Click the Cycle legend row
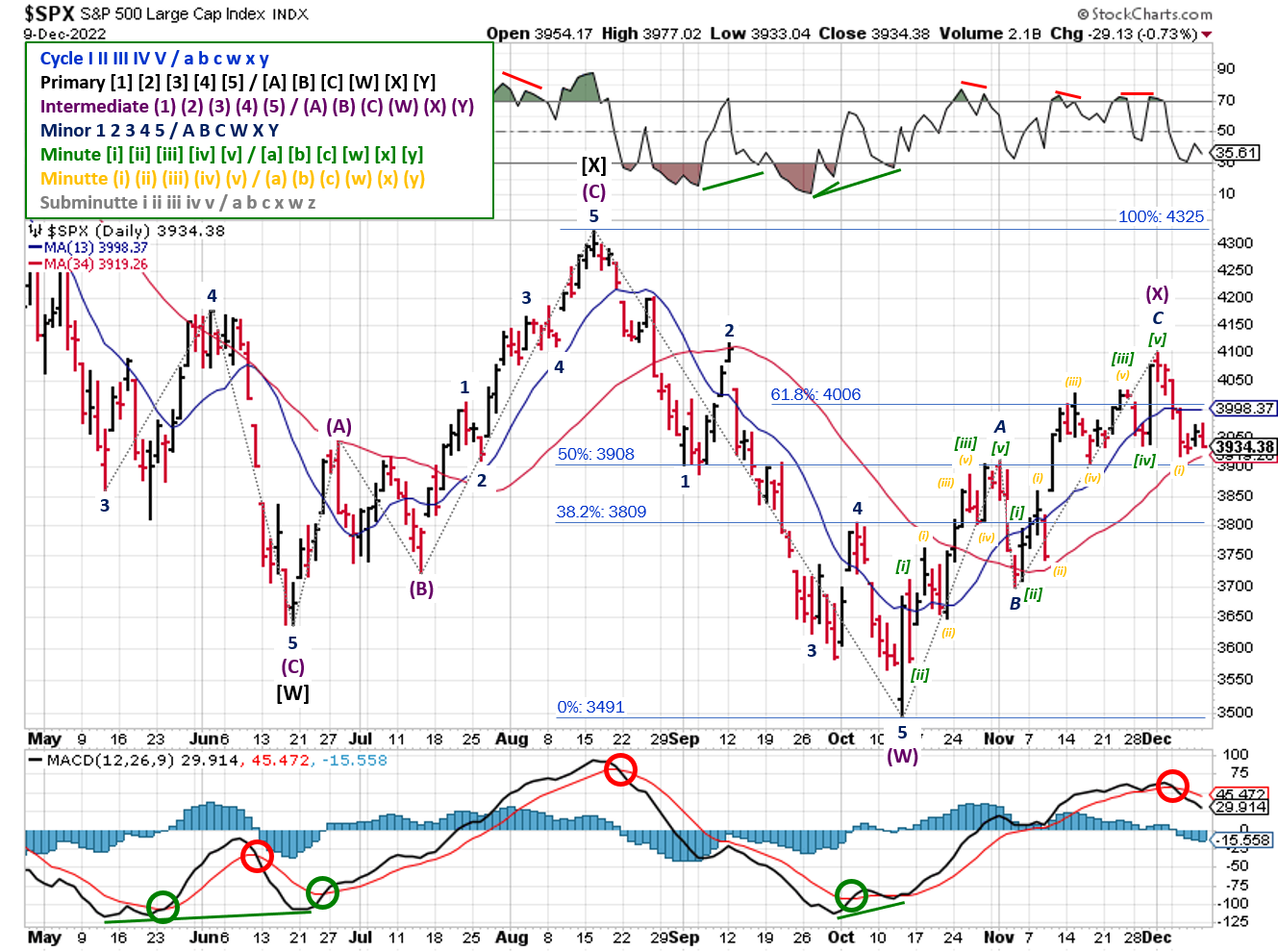The height and width of the screenshot is (952, 1278). click(154, 58)
